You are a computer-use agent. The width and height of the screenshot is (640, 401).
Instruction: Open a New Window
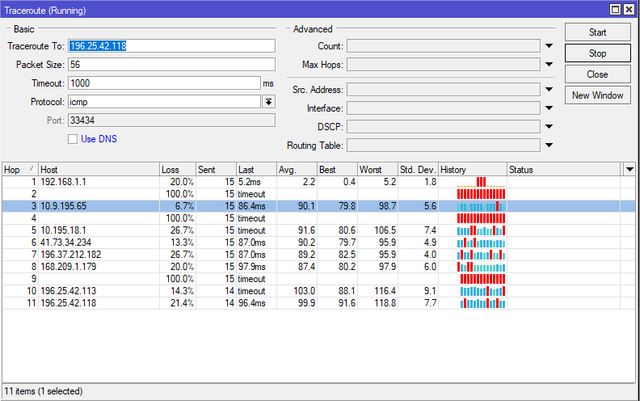(x=598, y=95)
